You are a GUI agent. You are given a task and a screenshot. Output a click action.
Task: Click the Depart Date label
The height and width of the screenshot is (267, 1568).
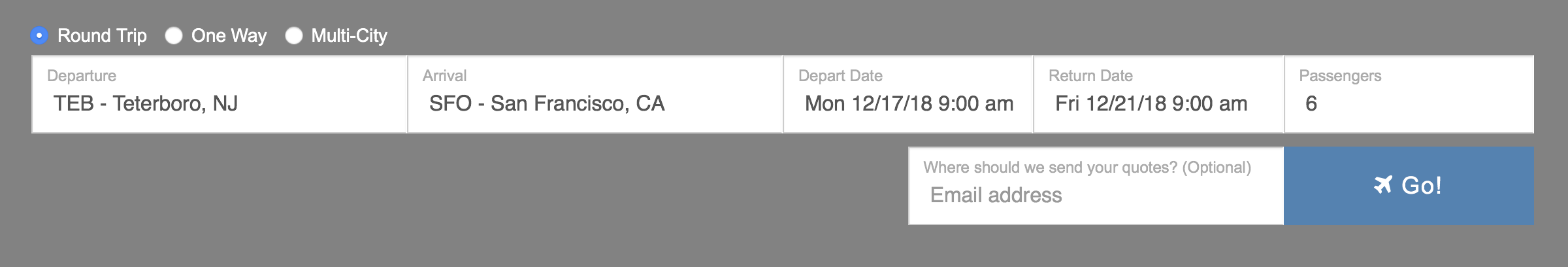840,76
